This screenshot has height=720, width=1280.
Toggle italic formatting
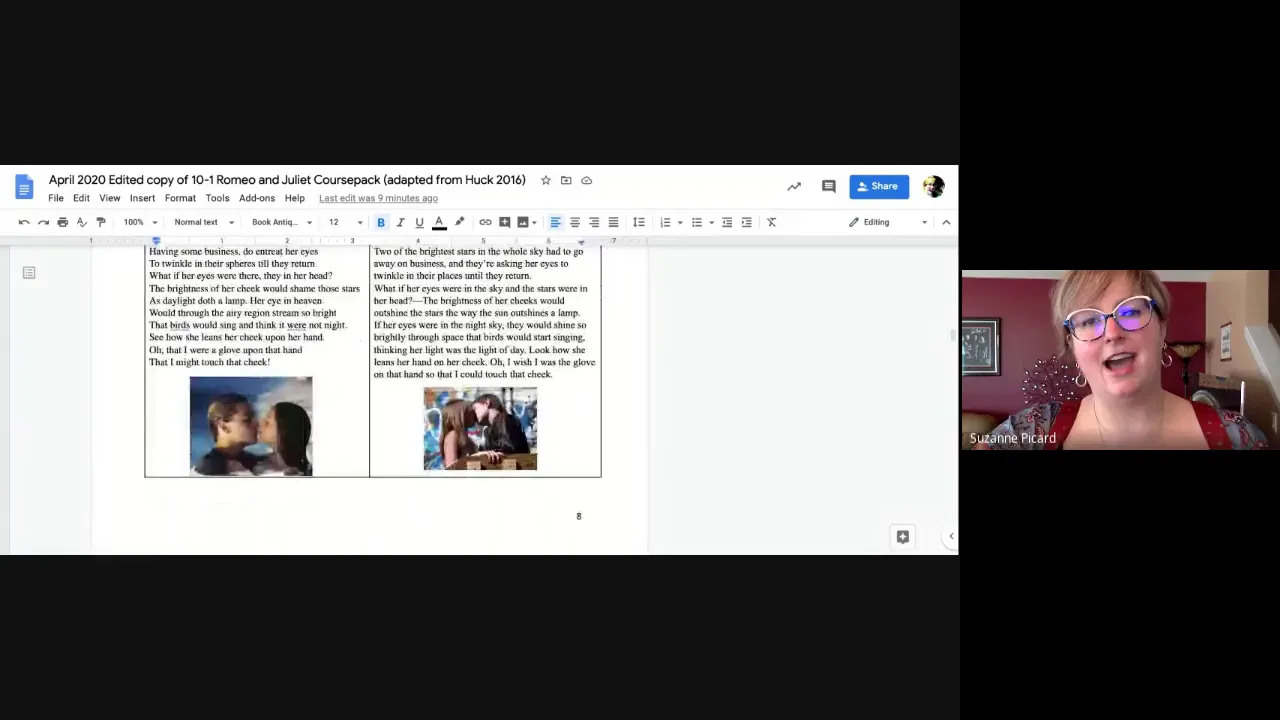(400, 222)
